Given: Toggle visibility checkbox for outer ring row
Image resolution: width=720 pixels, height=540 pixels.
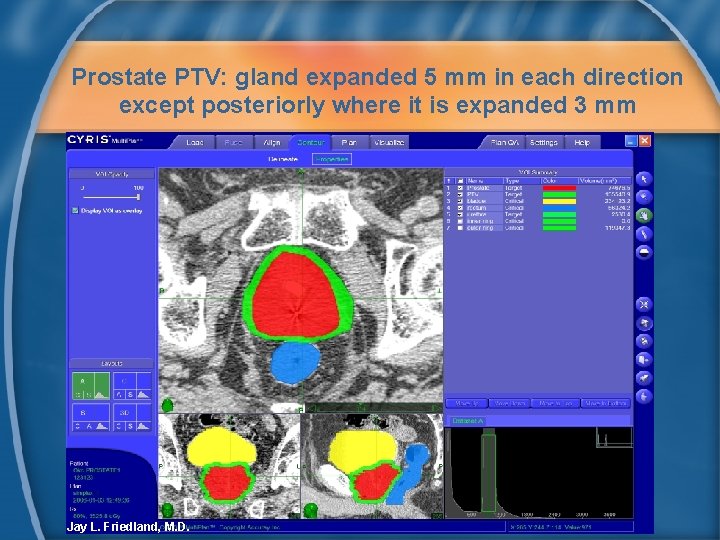Looking at the screenshot, I should coord(461,228).
